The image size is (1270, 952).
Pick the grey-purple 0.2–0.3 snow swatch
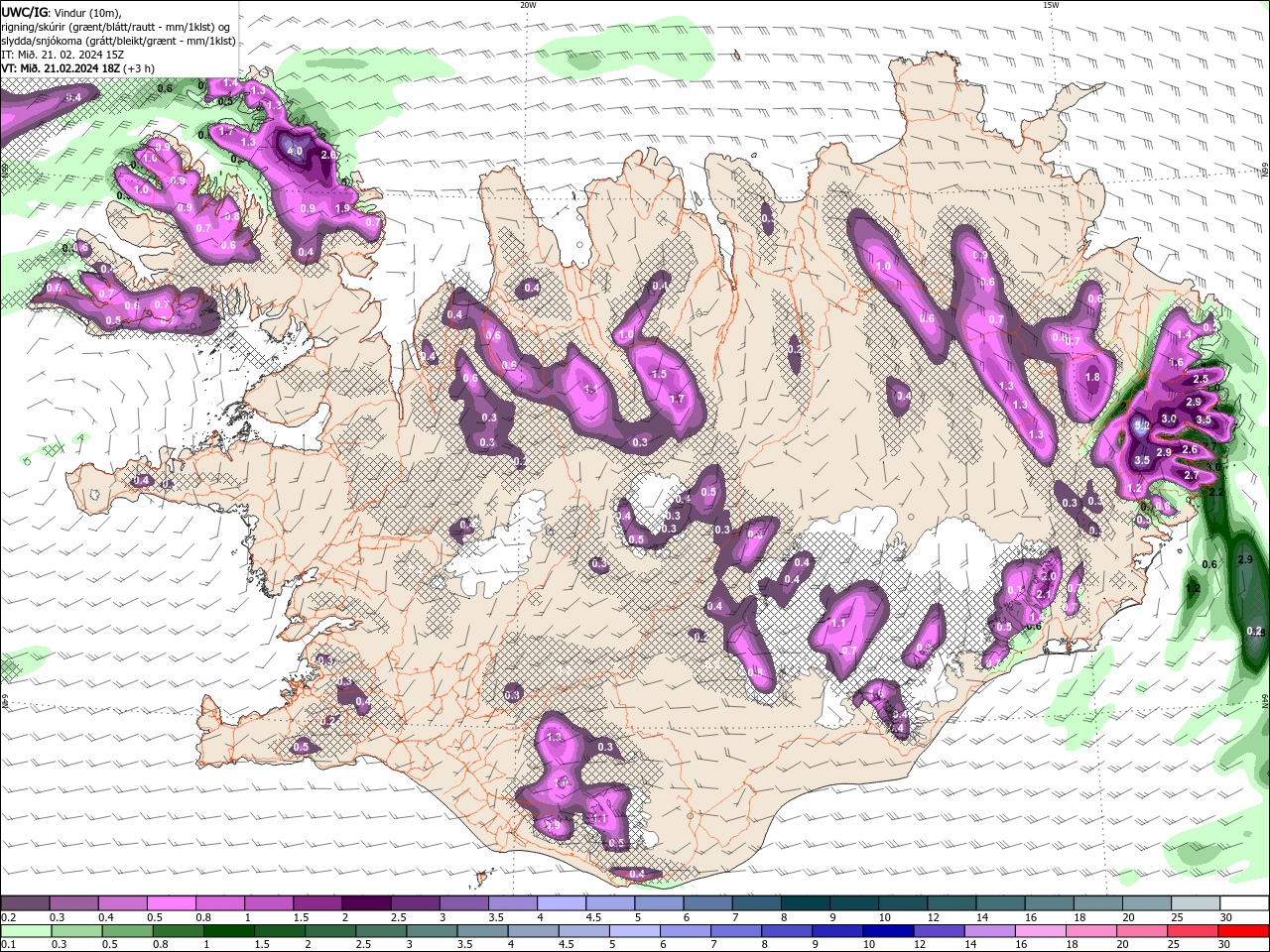point(25,903)
